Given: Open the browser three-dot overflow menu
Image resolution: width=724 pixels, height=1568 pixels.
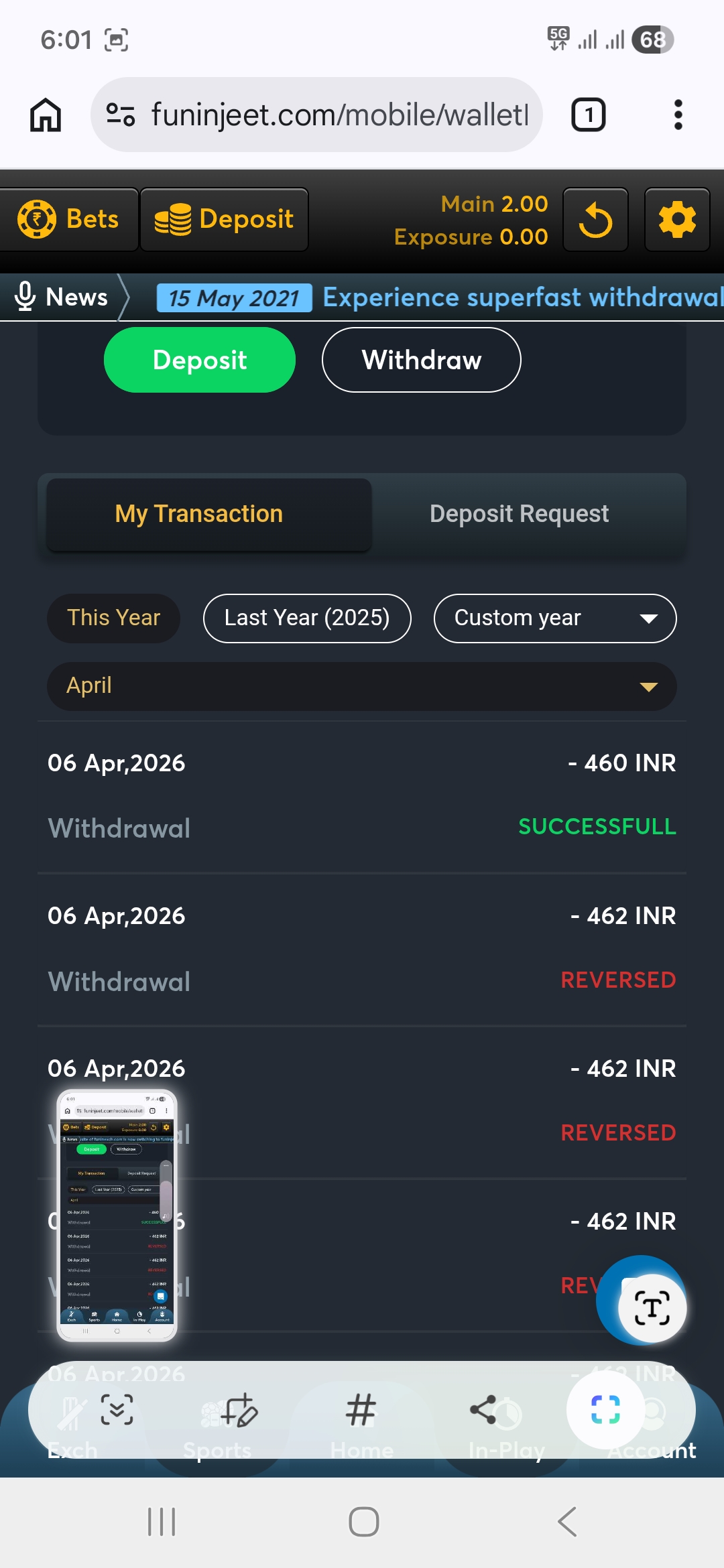Looking at the screenshot, I should click(678, 115).
